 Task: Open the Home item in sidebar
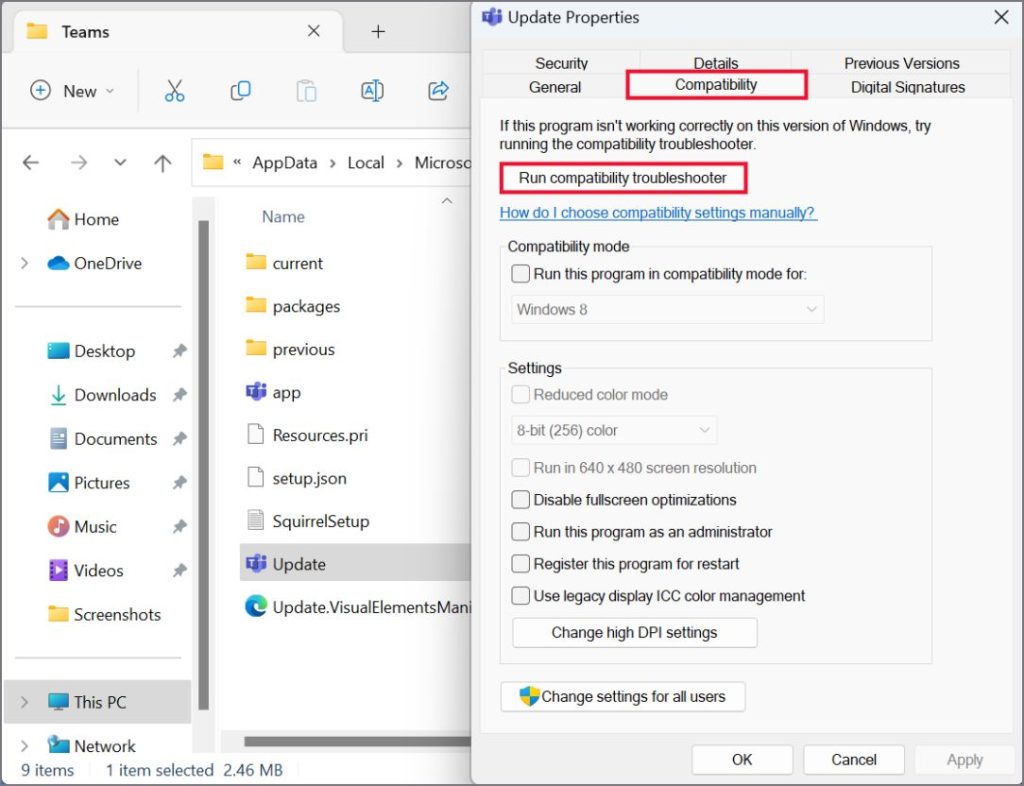(84, 219)
